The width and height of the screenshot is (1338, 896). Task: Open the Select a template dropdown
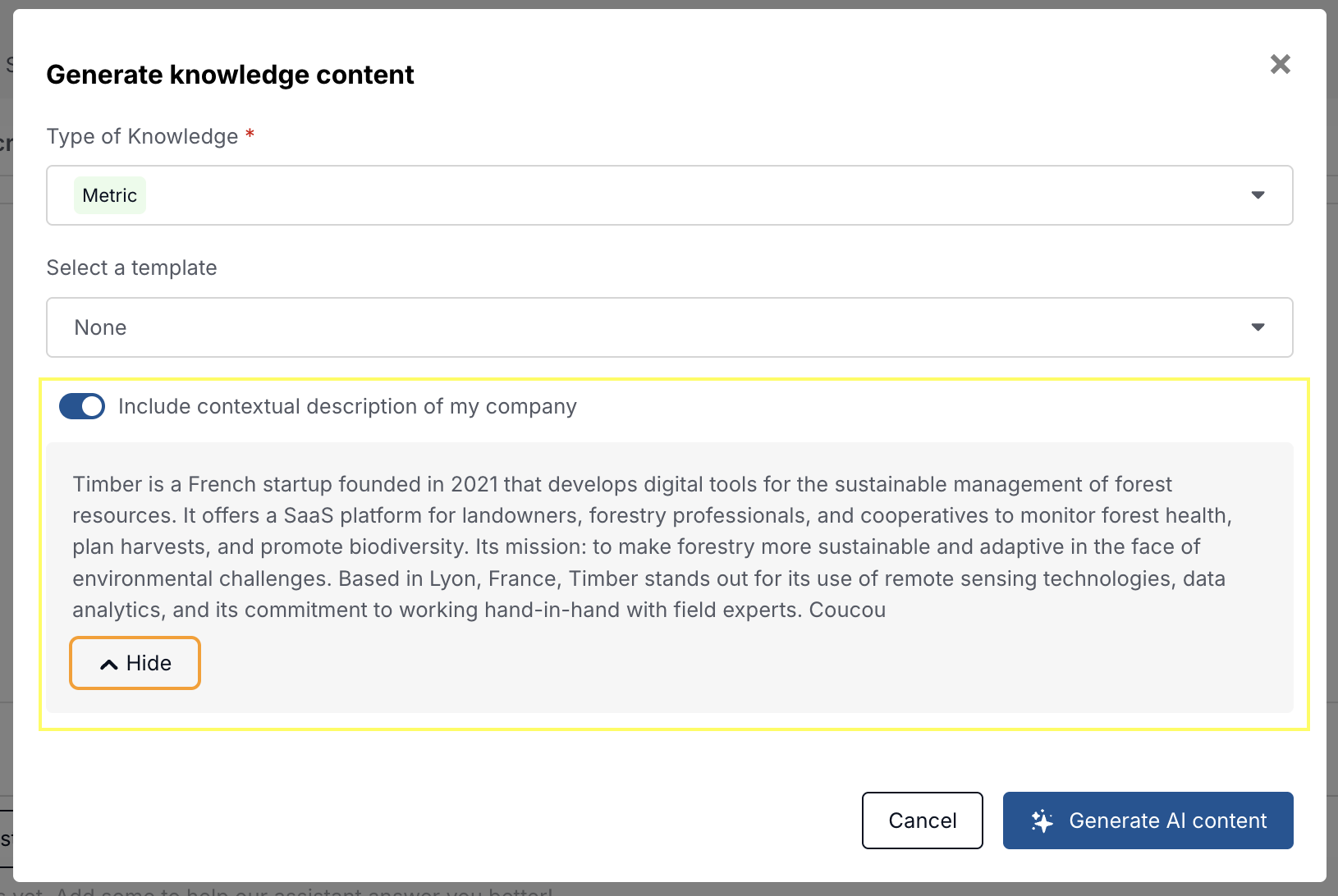point(669,327)
